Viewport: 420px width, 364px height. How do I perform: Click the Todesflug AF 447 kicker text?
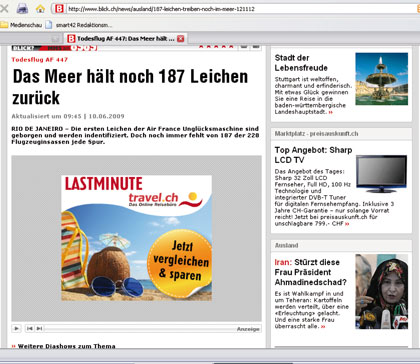[39, 60]
